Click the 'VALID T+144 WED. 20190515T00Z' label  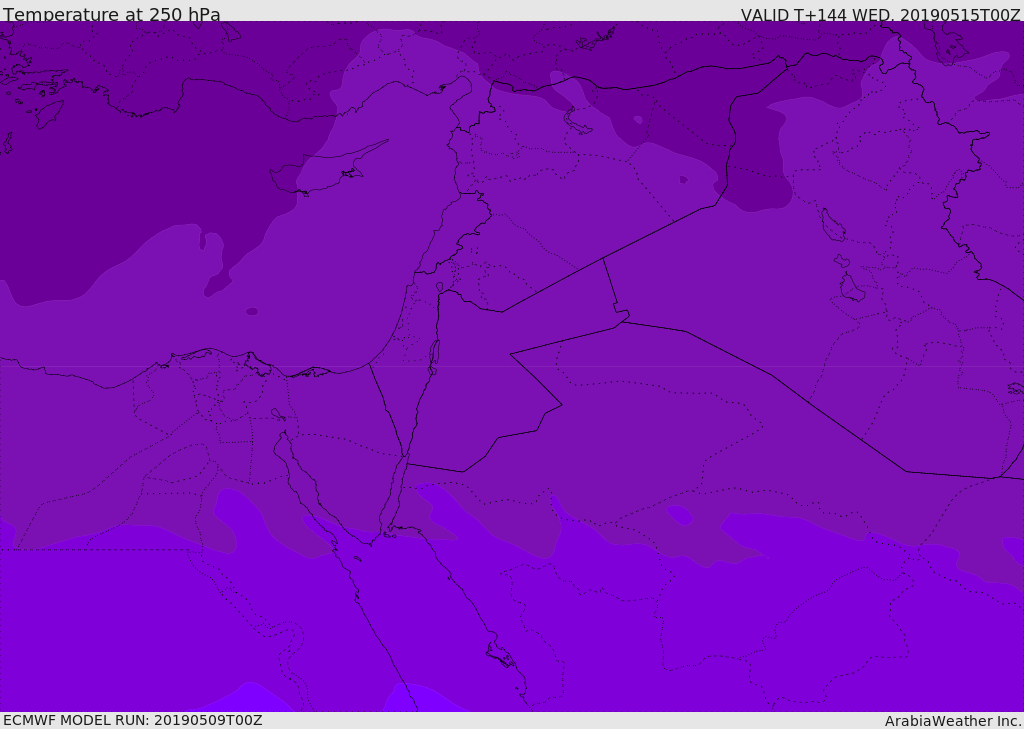point(880,14)
